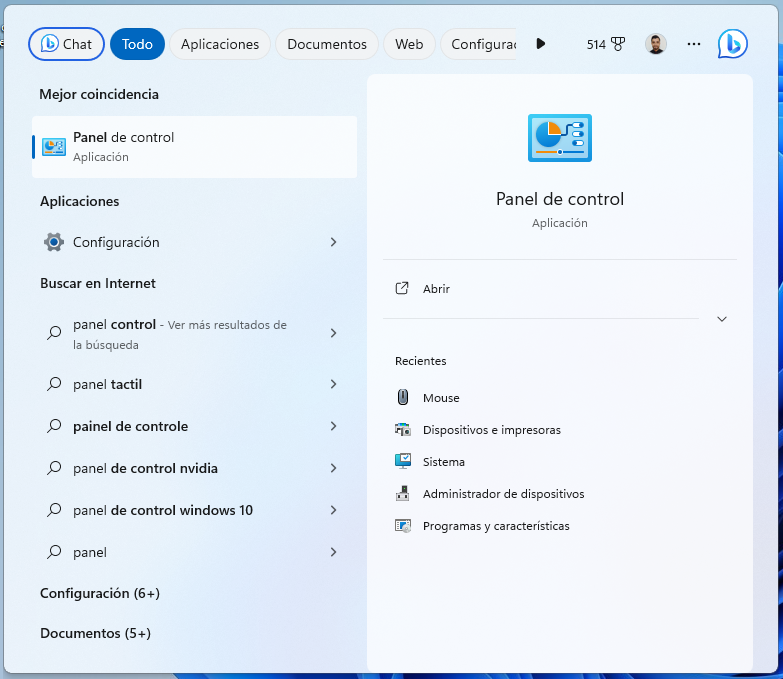Switch to Configuración filter tab

pyautogui.click(x=478, y=44)
